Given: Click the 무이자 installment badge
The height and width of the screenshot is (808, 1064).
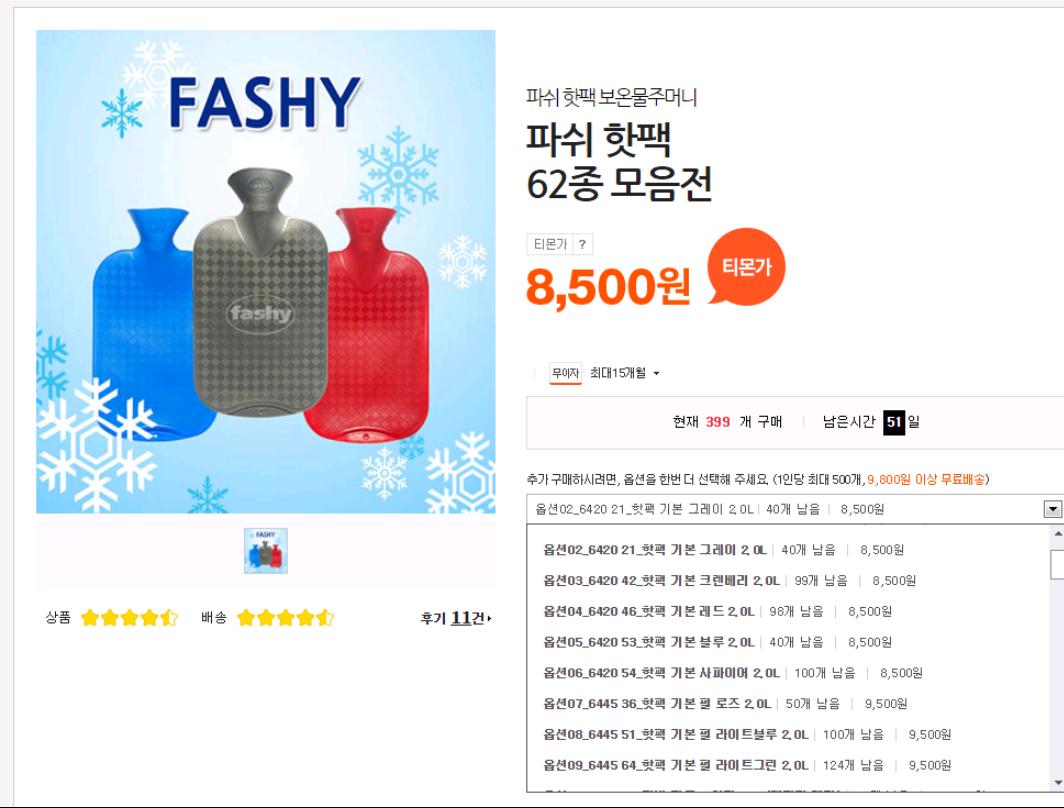Looking at the screenshot, I should click(x=567, y=374).
